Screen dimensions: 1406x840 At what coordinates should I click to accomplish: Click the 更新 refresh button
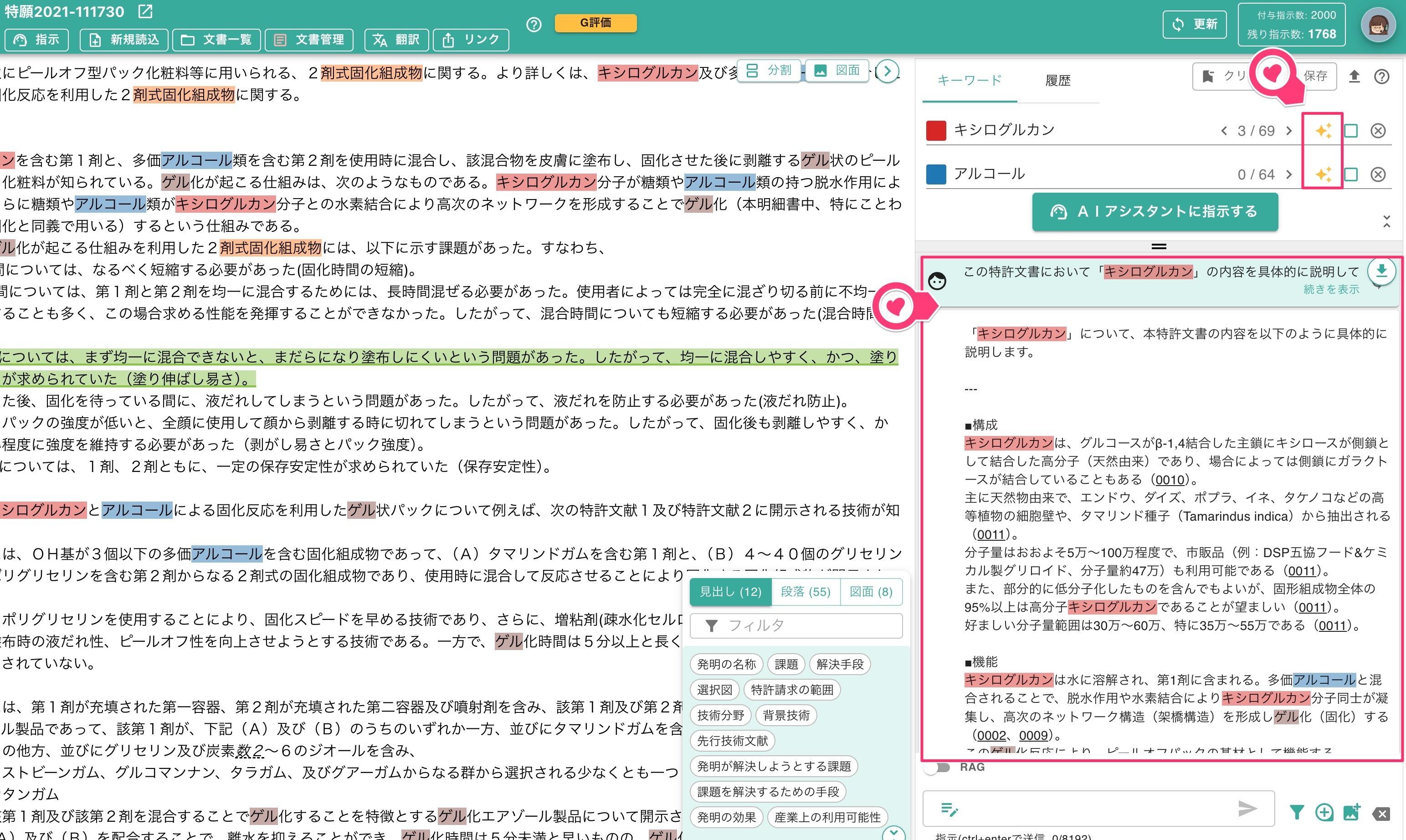click(x=1194, y=24)
